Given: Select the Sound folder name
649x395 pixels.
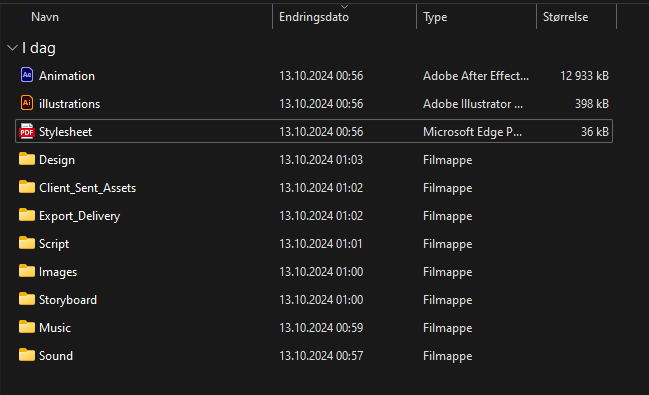Looking at the screenshot, I should (56, 356).
